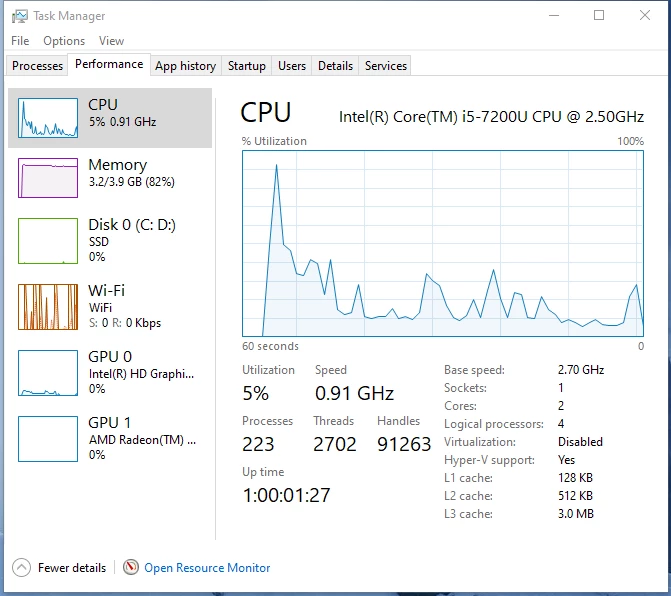Click the Base speed value '2.70 GHz'
This screenshot has width=671, height=596.
pyautogui.click(x=581, y=370)
